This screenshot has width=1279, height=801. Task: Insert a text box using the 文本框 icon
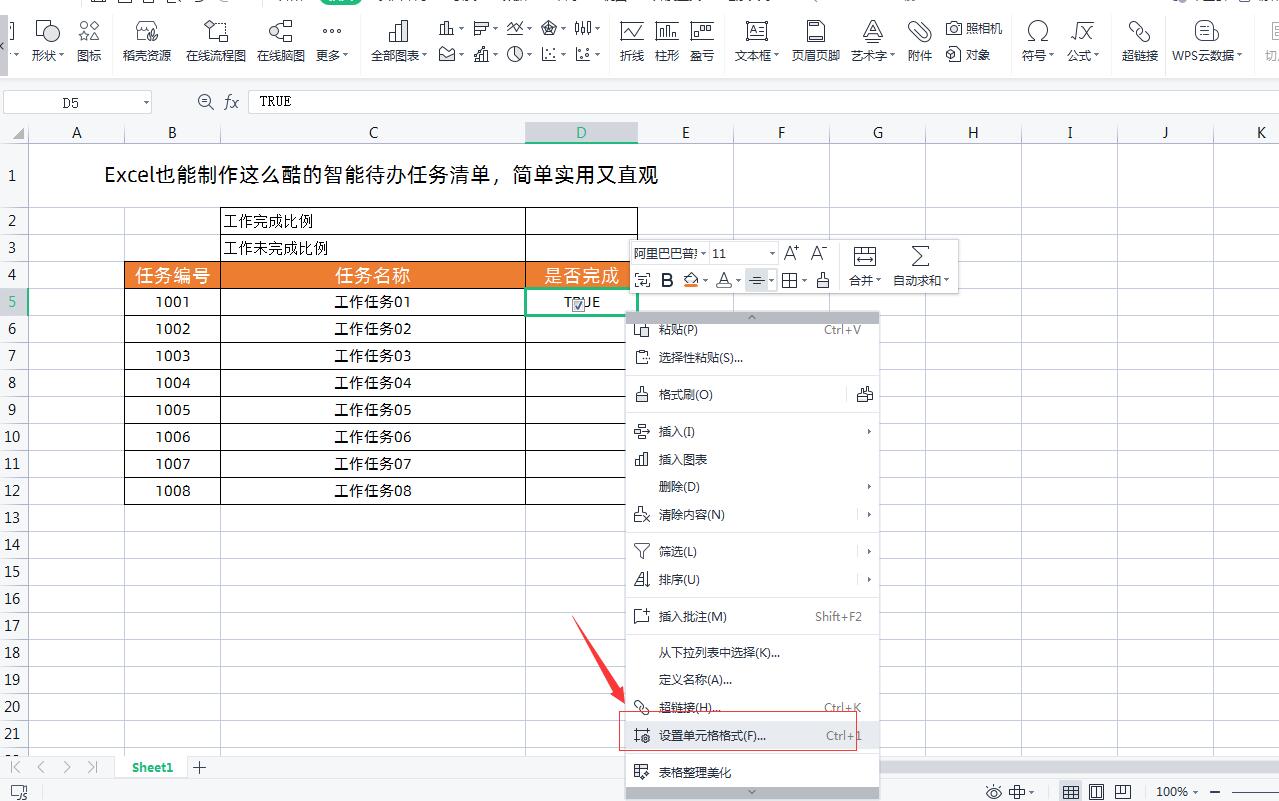pyautogui.click(x=756, y=40)
